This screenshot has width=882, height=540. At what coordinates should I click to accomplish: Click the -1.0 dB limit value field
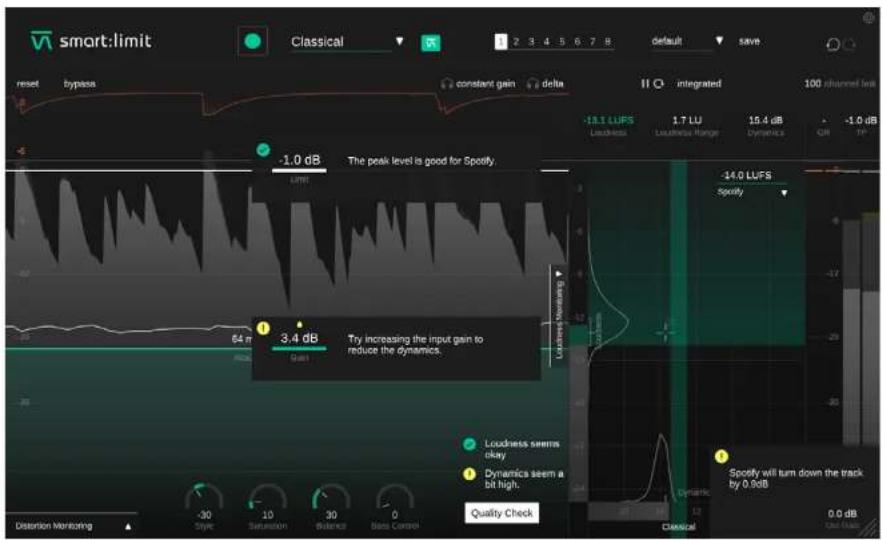point(299,160)
